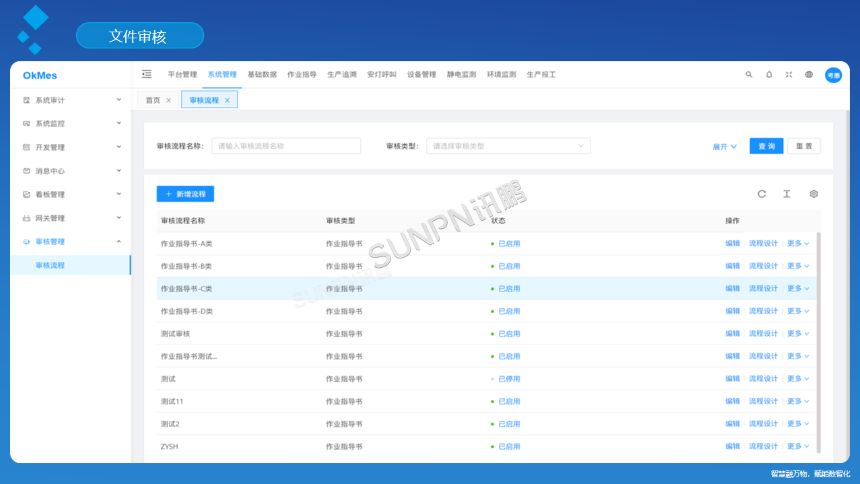Open the notifications bell icon
This screenshot has width=860, height=484.
[769, 75]
